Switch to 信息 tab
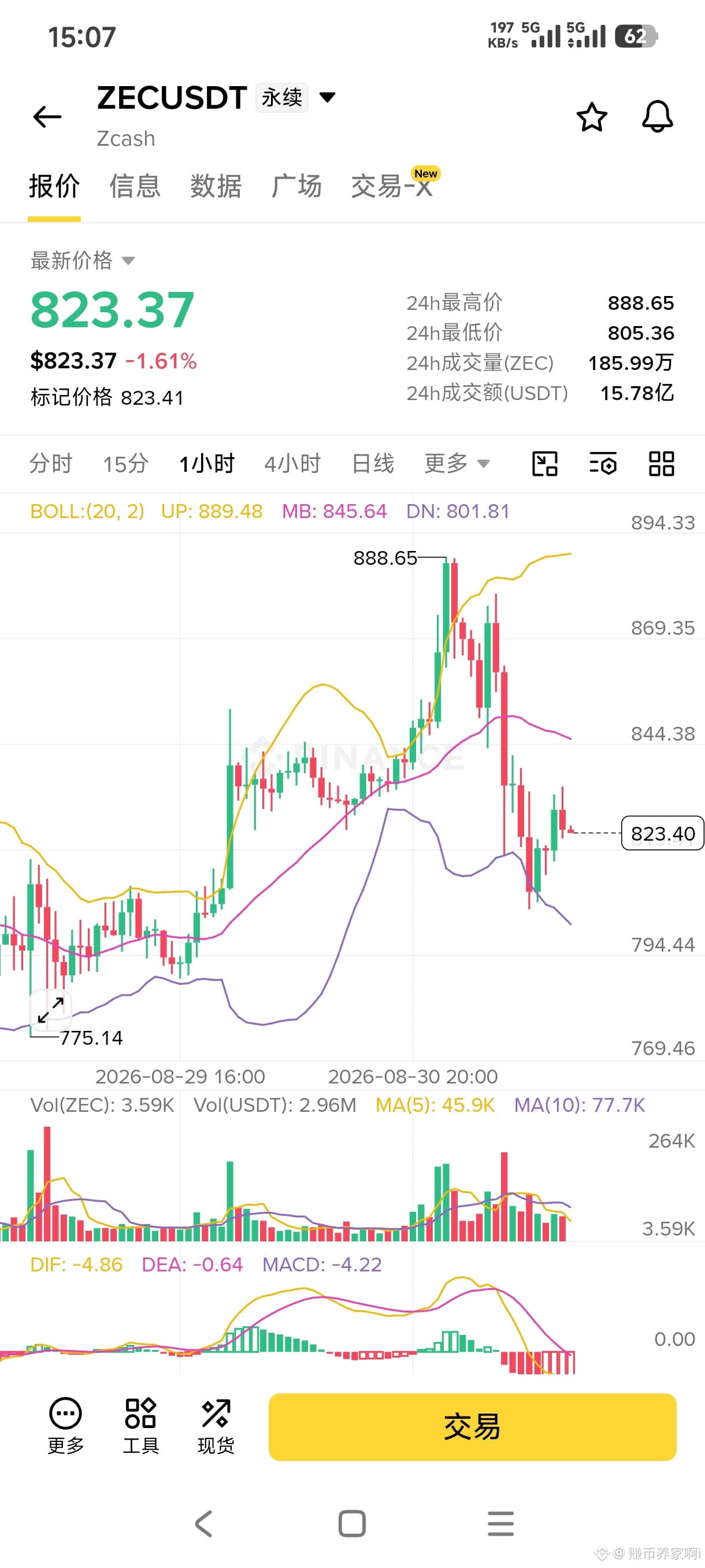This screenshot has height=1568, width=705. pos(135,186)
